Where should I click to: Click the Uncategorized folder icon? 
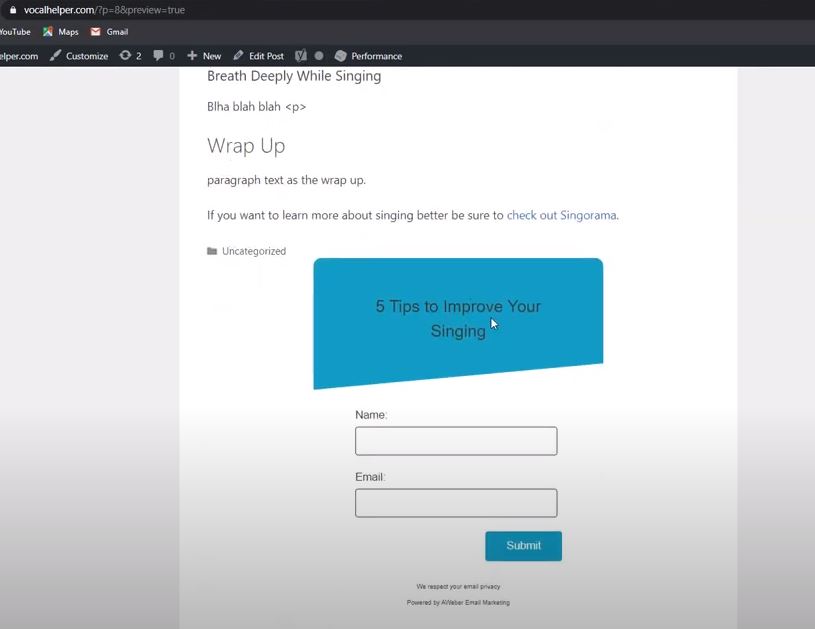pyautogui.click(x=210, y=251)
